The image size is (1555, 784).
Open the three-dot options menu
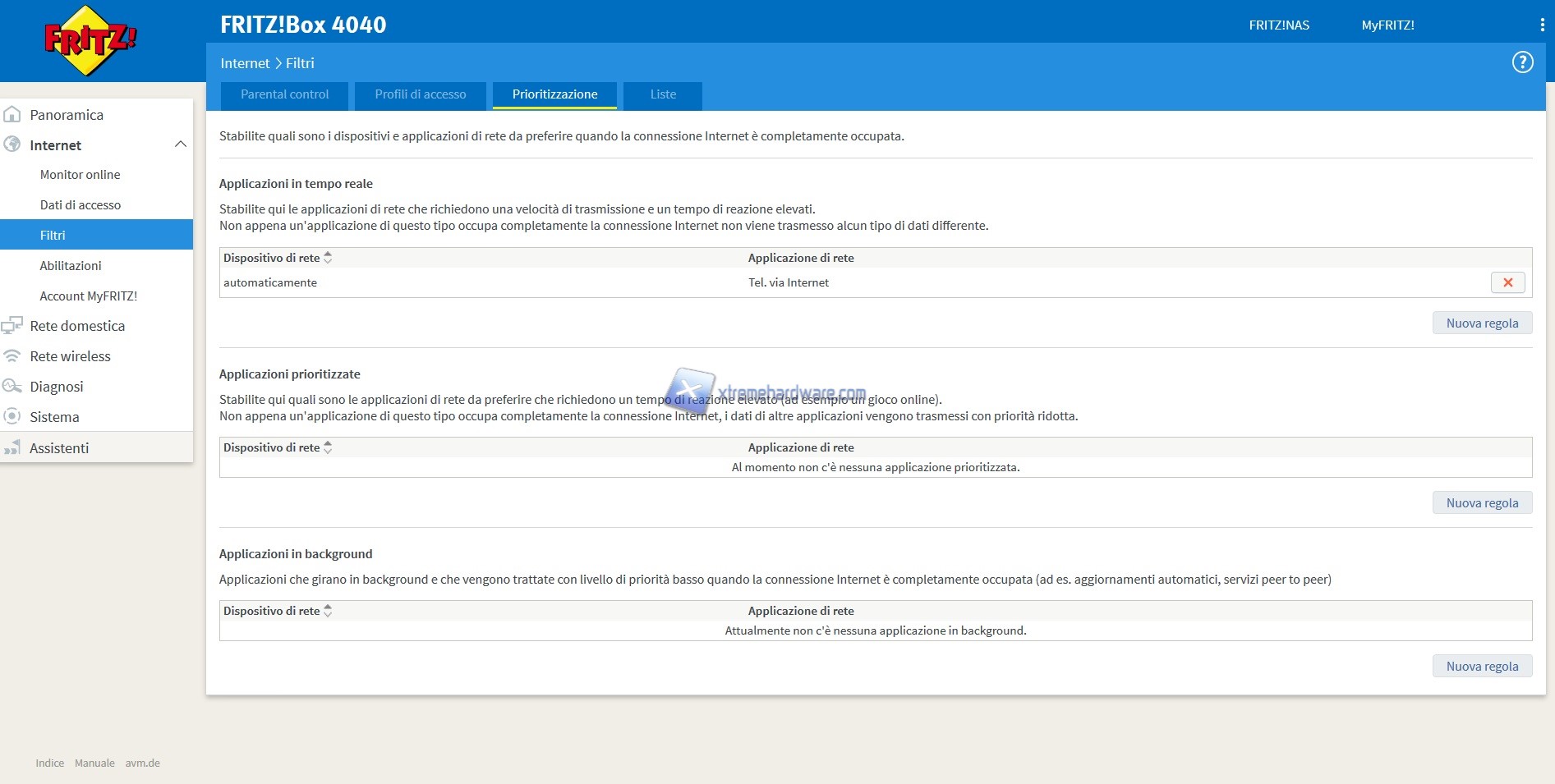point(1542,25)
